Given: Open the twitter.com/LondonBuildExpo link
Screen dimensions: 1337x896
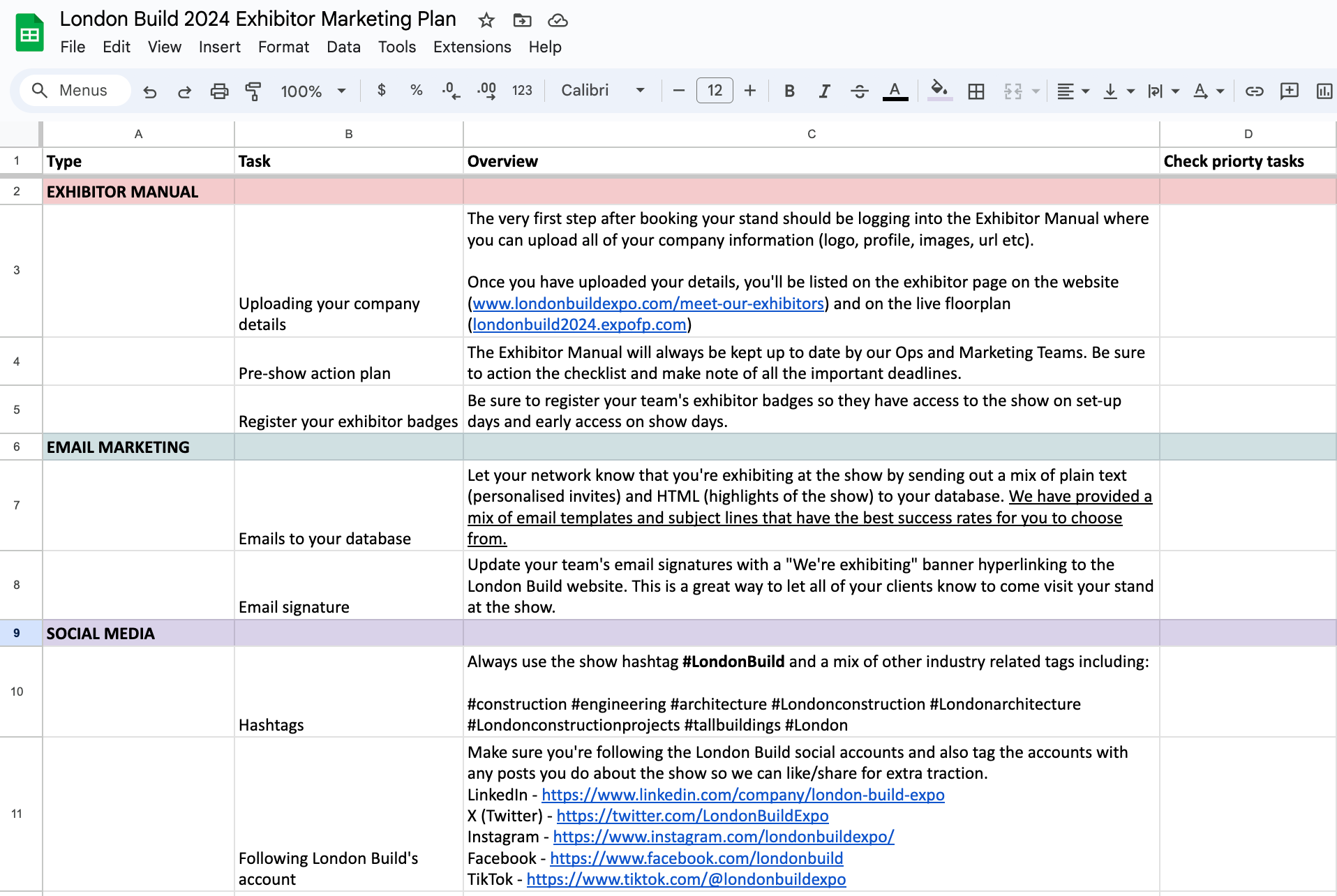Looking at the screenshot, I should click(x=693, y=816).
